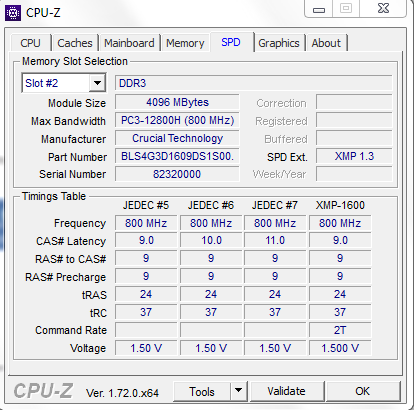Click JEDEC #6 RAS# to CAS# cell
The height and width of the screenshot is (410, 414).
[211, 259]
